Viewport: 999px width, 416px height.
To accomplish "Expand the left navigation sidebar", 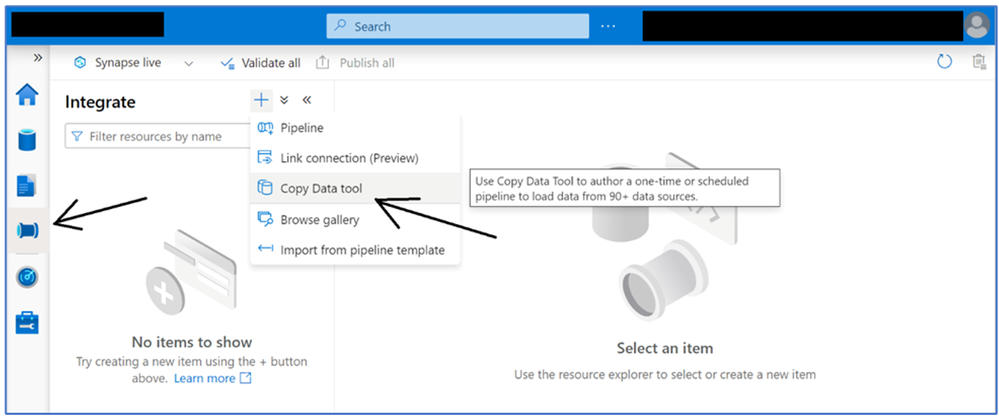I will (38, 57).
